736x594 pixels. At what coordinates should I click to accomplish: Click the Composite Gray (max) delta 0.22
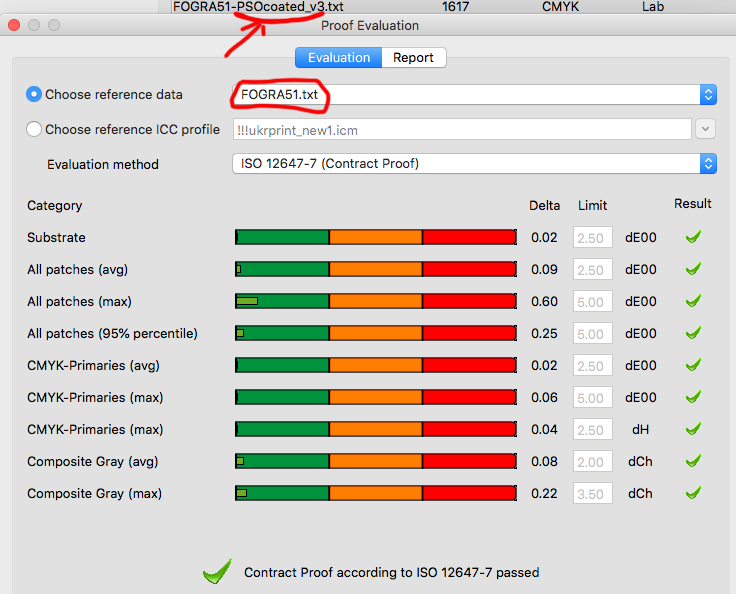click(x=544, y=494)
